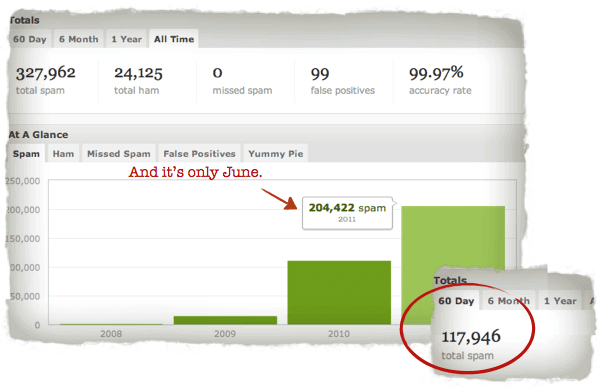The height and width of the screenshot is (388, 600).
Task: Click the At A Glance heading
Action: click(39, 135)
